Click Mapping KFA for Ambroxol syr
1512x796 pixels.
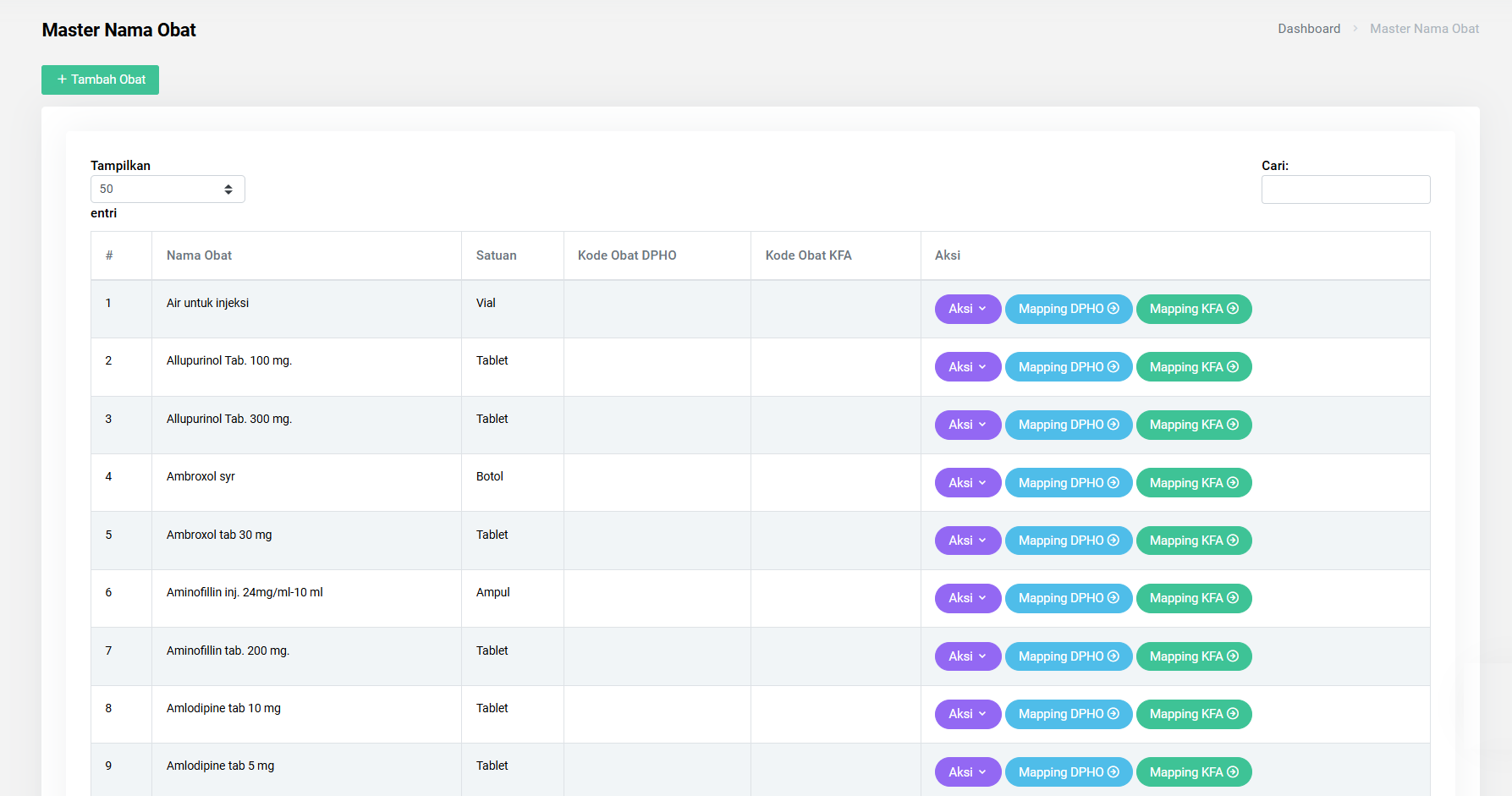1194,483
